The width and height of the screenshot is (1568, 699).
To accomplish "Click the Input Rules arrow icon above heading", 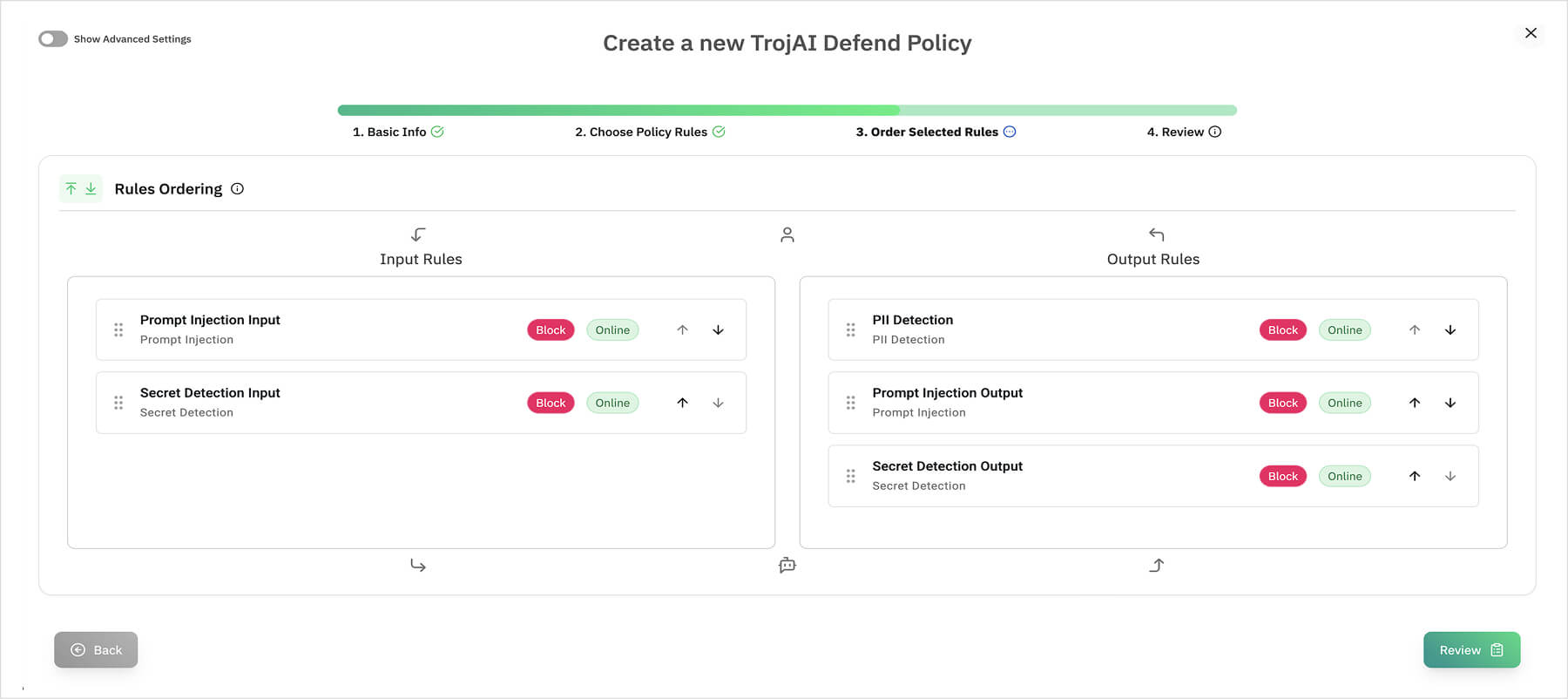I will coord(418,234).
